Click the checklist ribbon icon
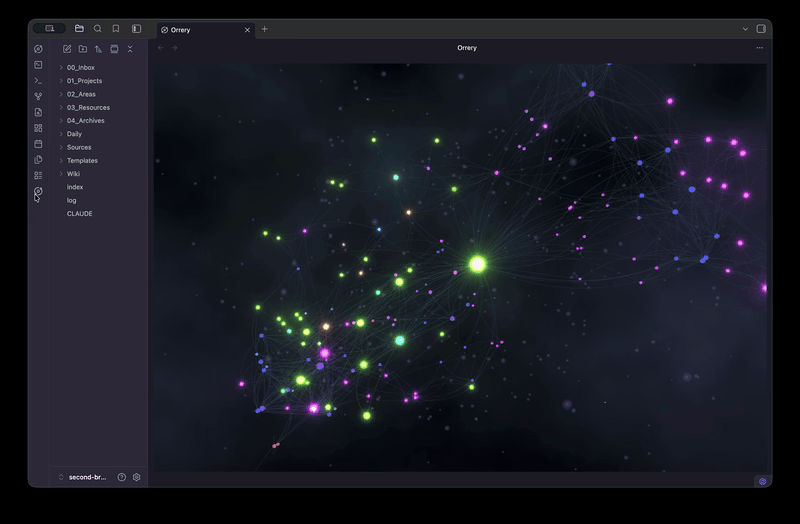This screenshot has height=524, width=800. pos(38,176)
